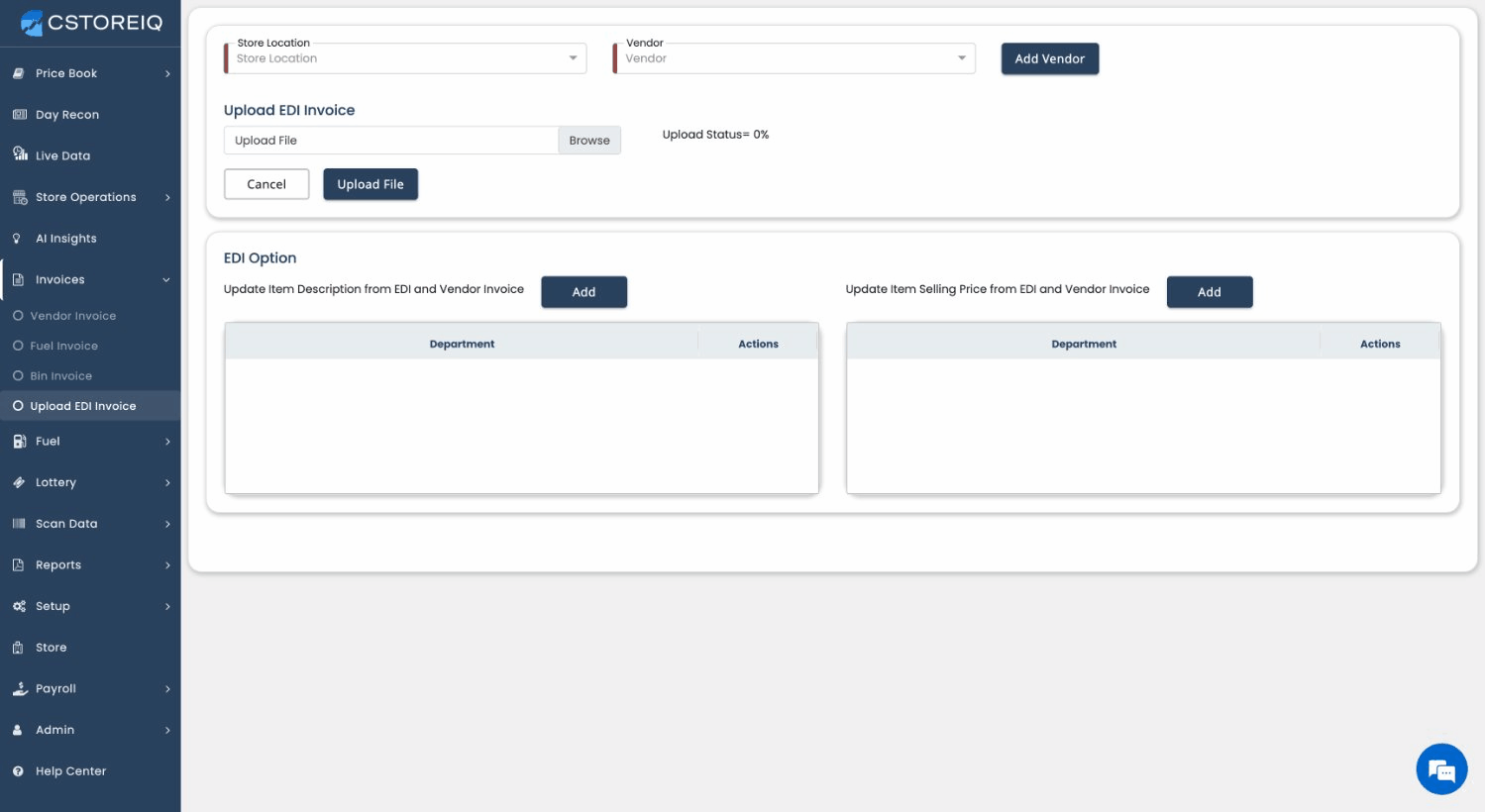The width and height of the screenshot is (1485, 812).
Task: Click the Scan Data barcode icon
Action: (x=19, y=524)
